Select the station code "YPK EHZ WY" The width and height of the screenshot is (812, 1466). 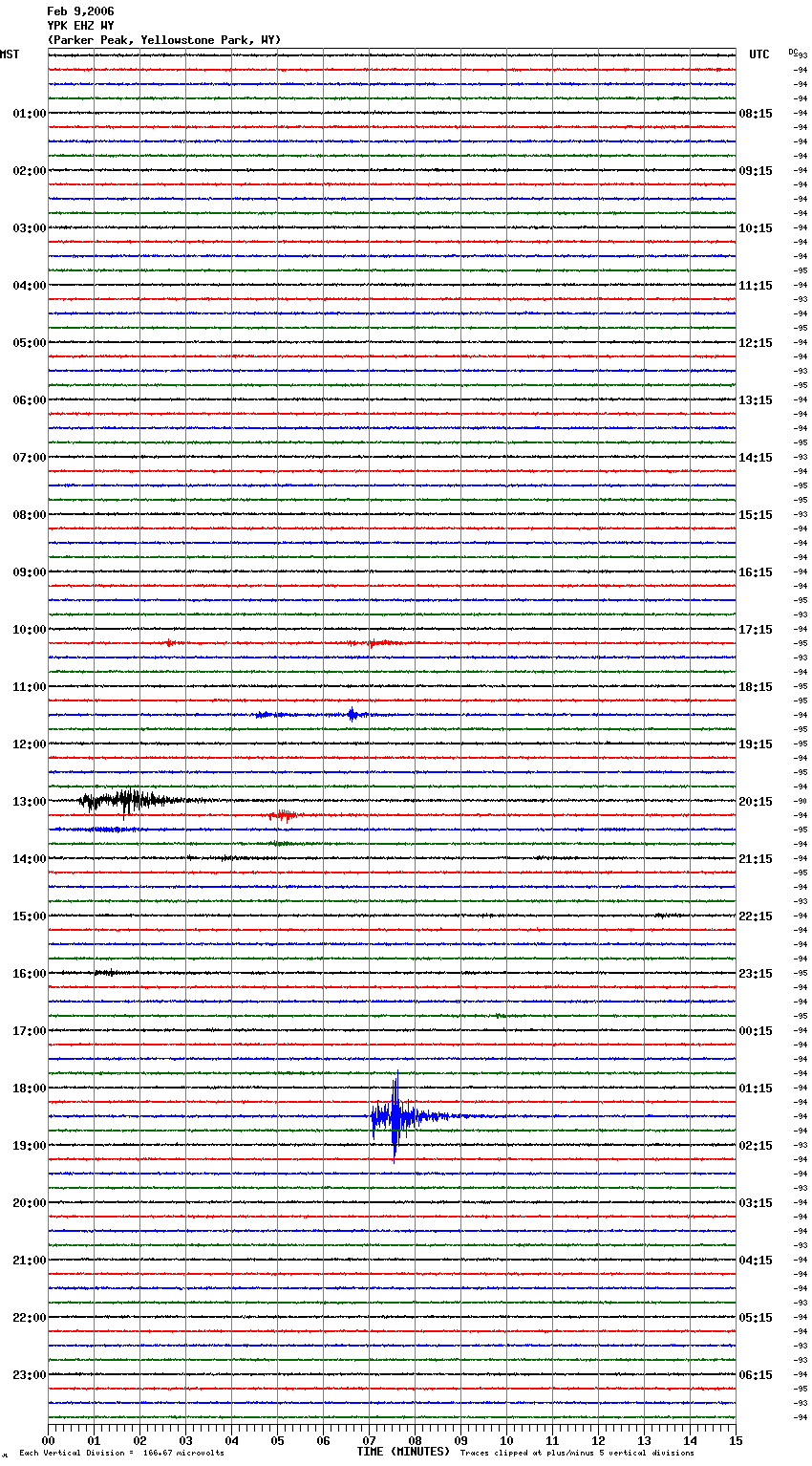[80, 26]
